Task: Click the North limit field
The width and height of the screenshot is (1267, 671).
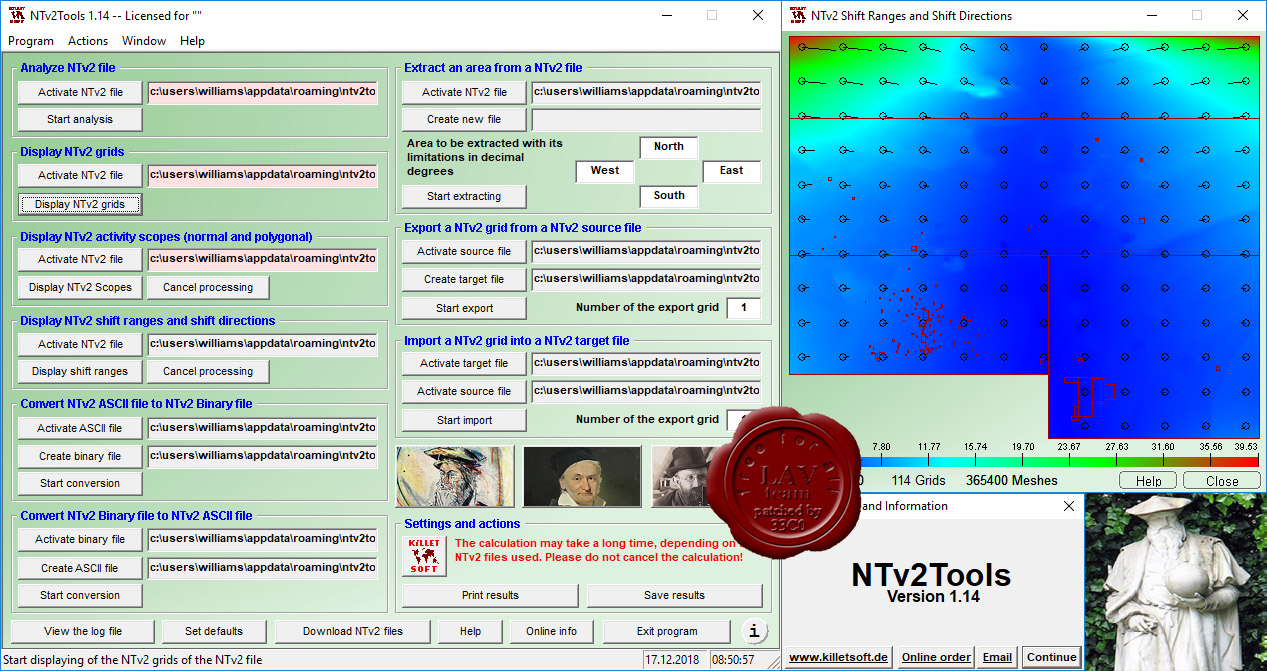Action: [x=668, y=147]
